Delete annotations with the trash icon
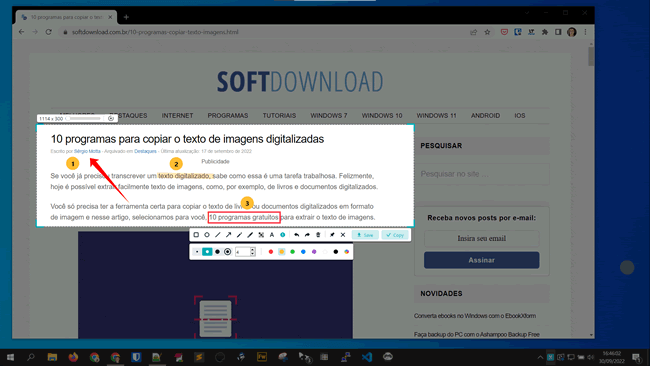The image size is (650, 366). click(x=318, y=235)
